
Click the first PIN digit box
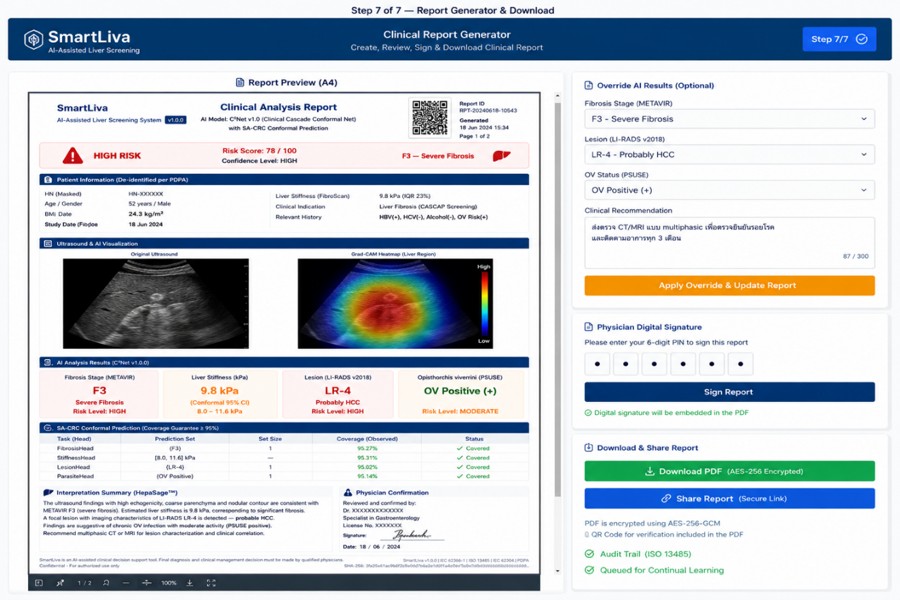point(598,364)
